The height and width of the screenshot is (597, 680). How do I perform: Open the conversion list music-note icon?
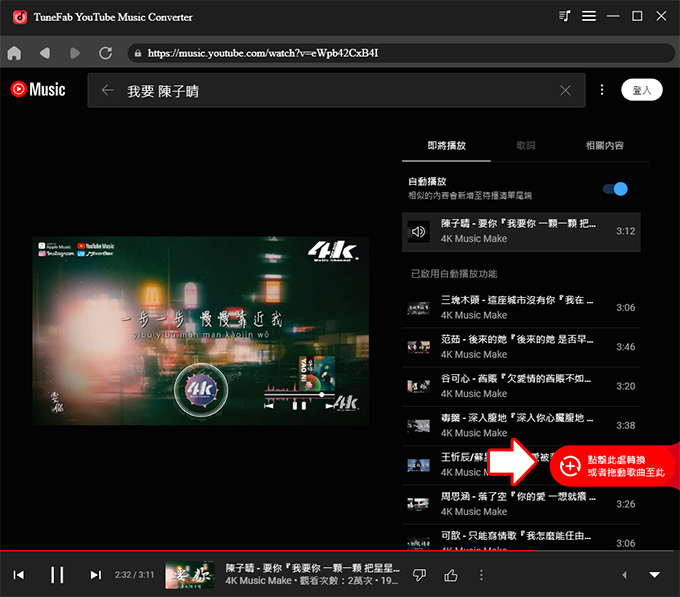[564, 16]
